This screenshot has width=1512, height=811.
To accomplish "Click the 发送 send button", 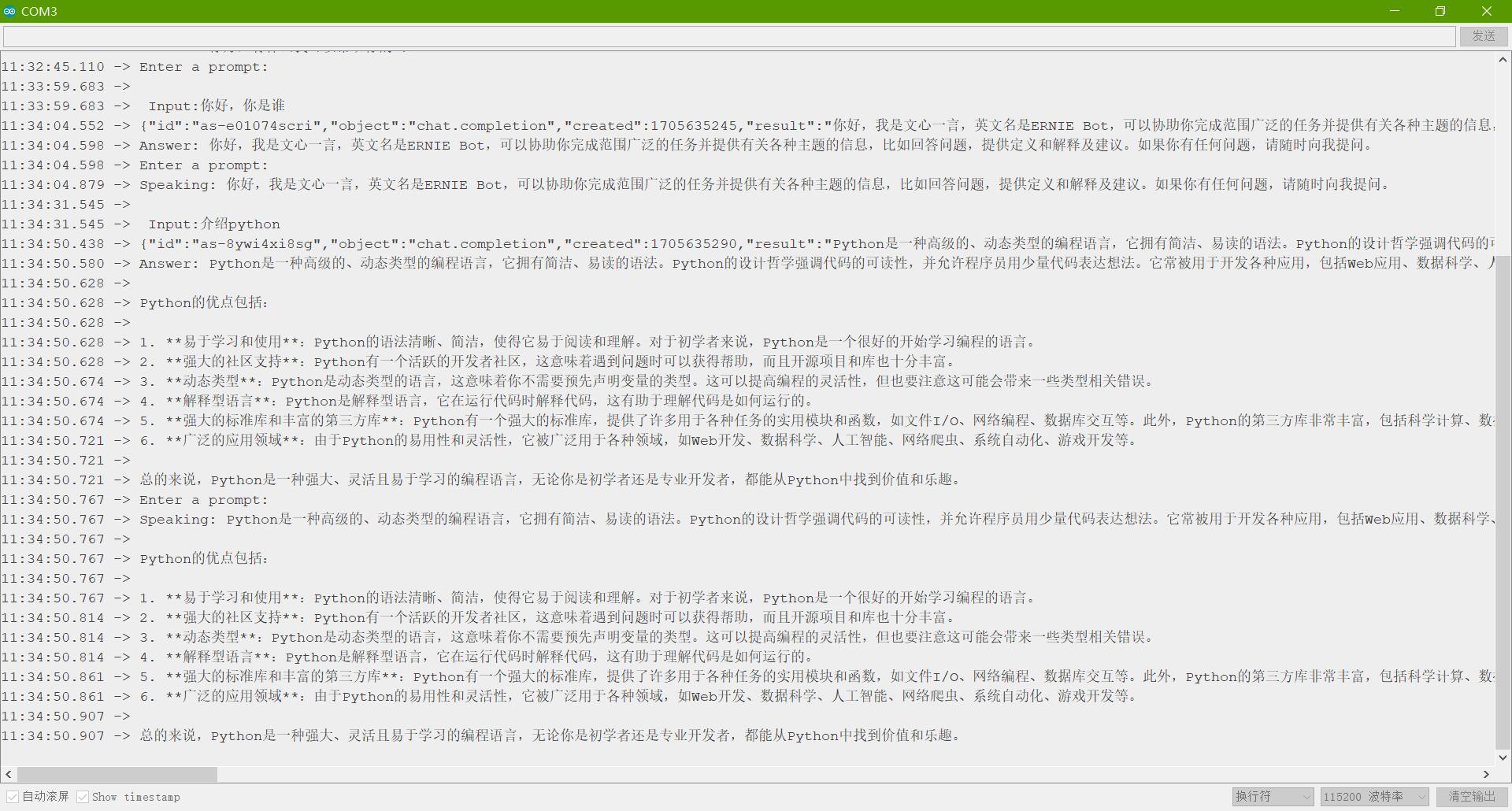I will click(x=1484, y=36).
